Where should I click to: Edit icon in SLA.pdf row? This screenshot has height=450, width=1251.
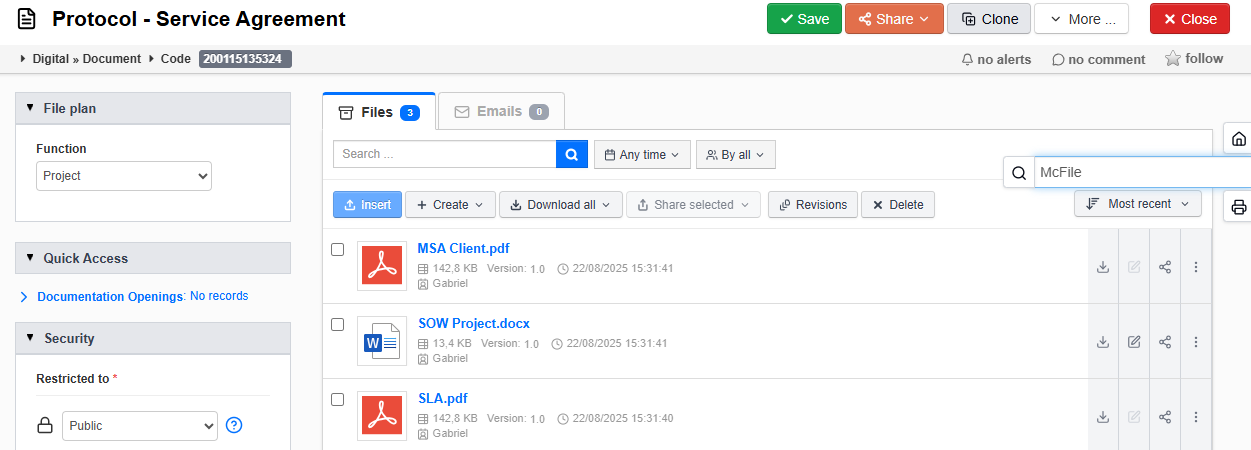pyautogui.click(x=1134, y=416)
